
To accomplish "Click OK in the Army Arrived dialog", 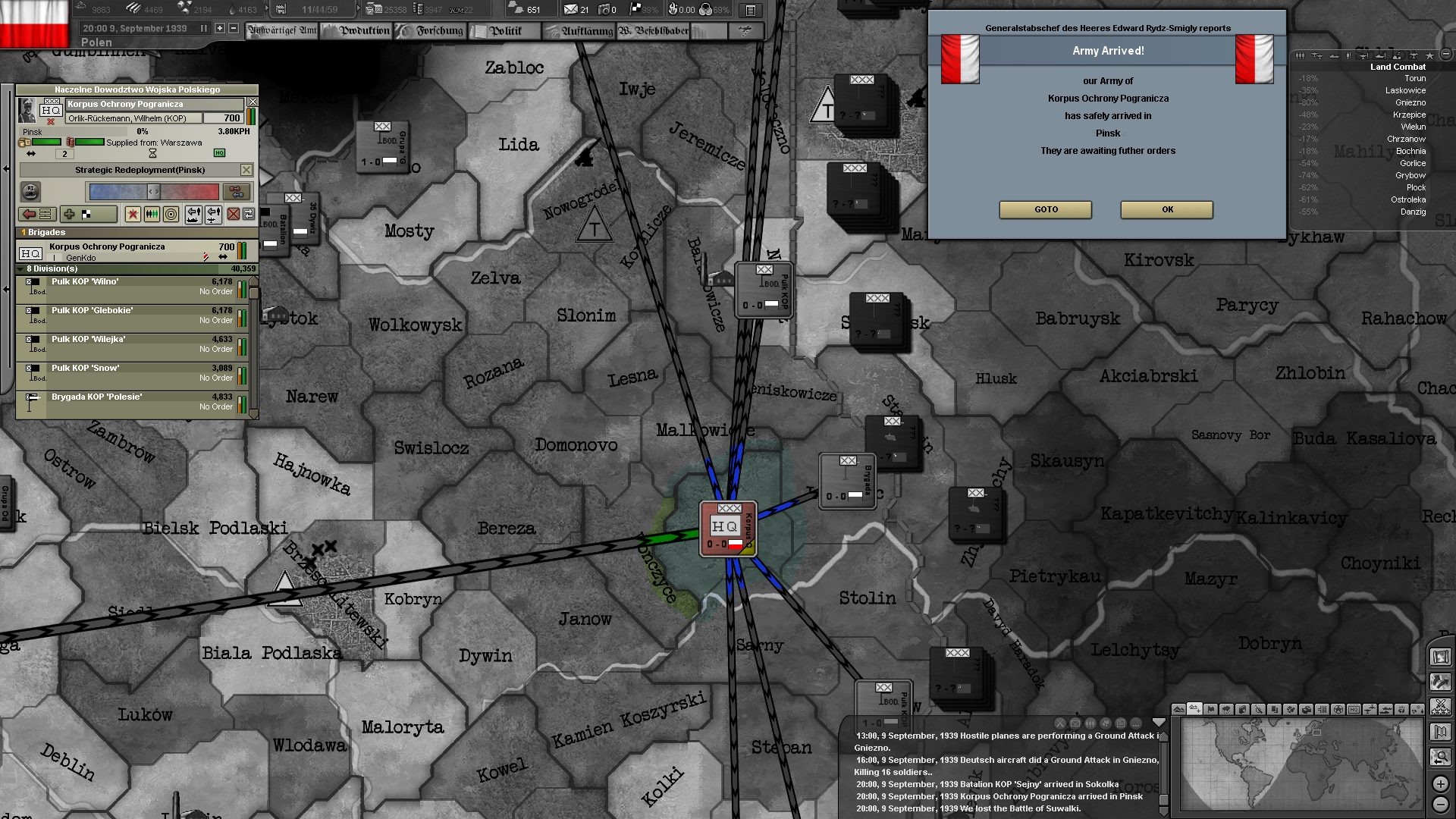I will click(1167, 209).
